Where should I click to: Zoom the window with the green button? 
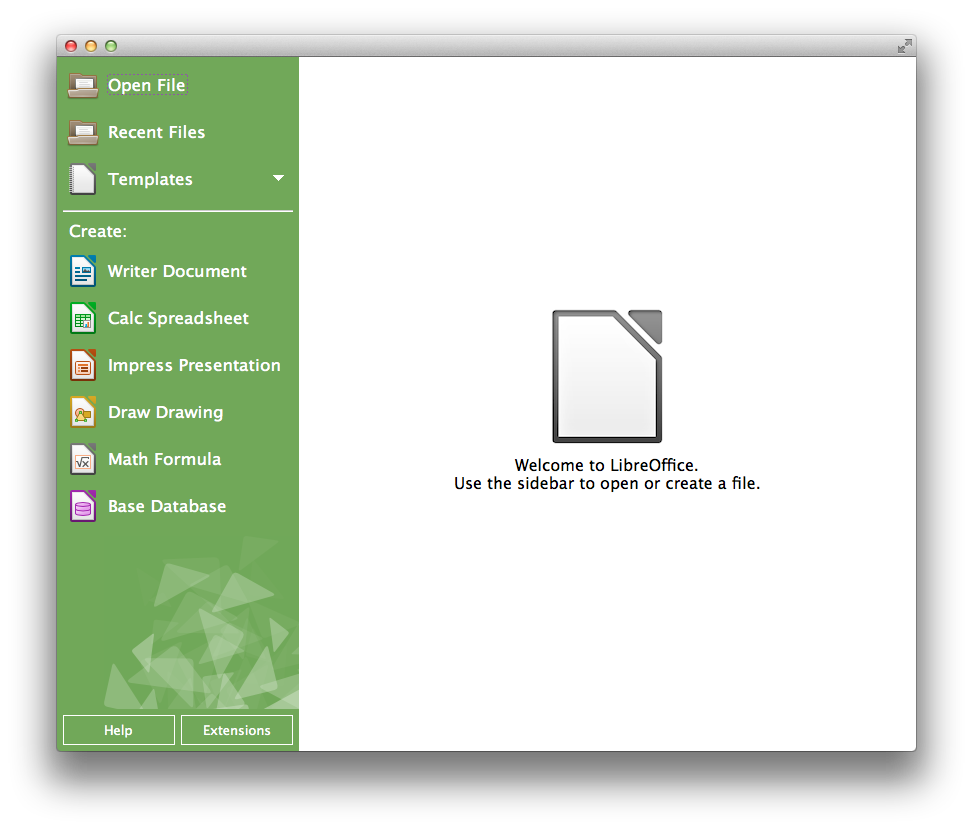[x=110, y=46]
